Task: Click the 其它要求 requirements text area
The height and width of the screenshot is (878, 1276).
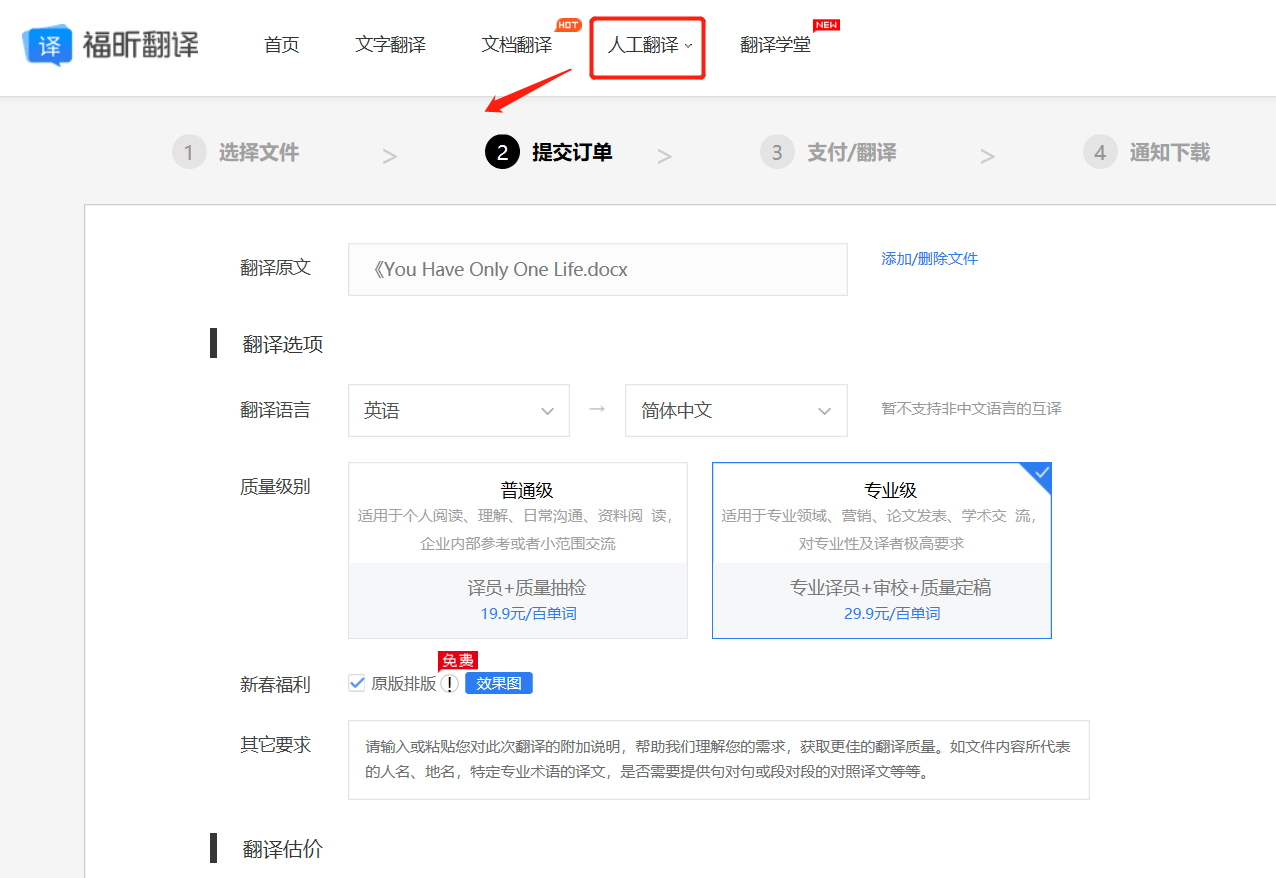Action: 718,758
